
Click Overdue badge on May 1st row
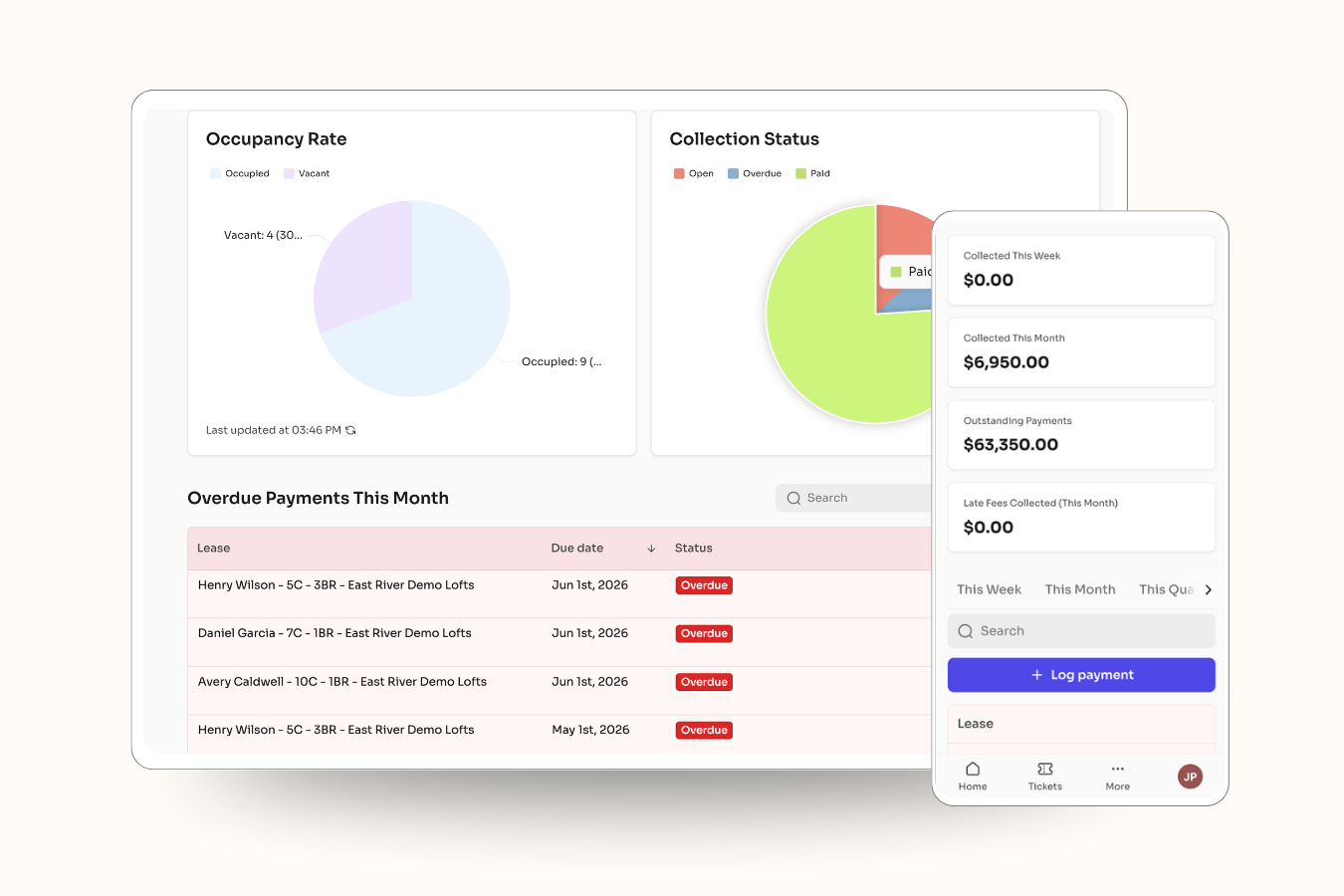[704, 730]
